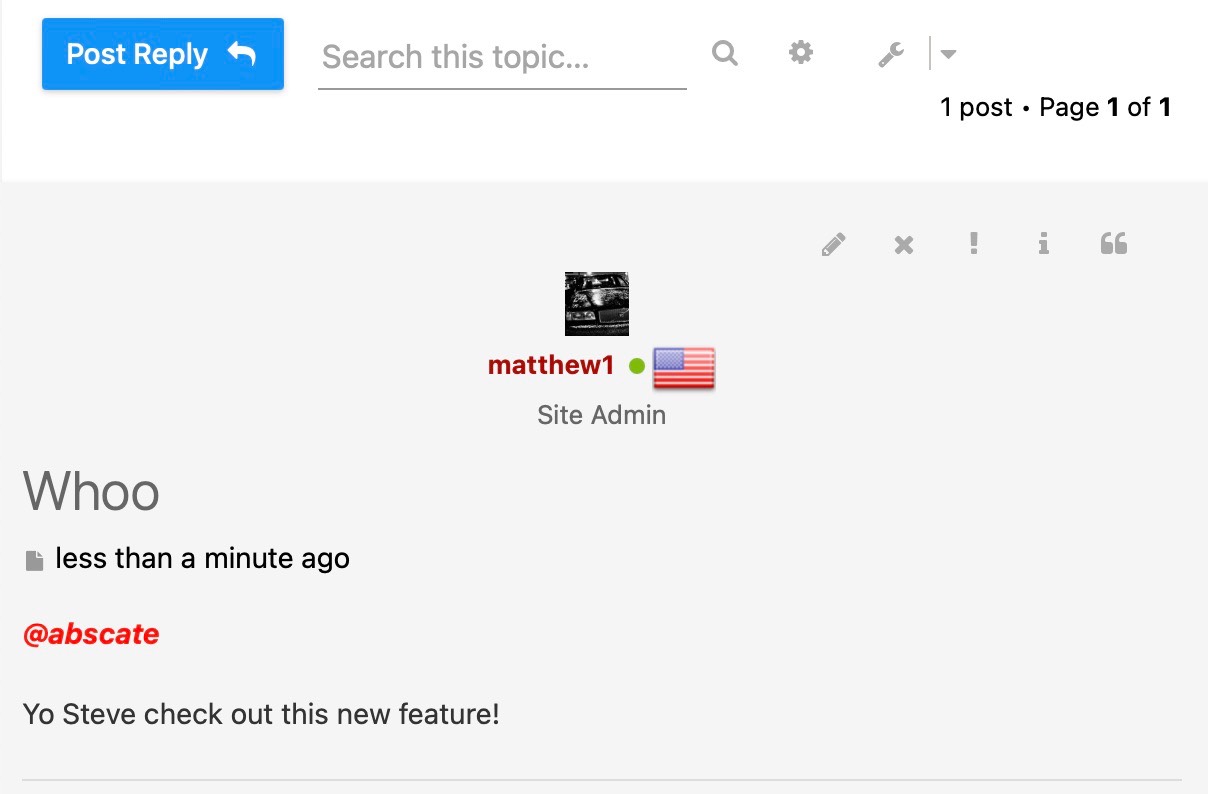The width and height of the screenshot is (1208, 794).
Task: Click the 'Page 1 of 1' pagination text
Action: point(1105,107)
